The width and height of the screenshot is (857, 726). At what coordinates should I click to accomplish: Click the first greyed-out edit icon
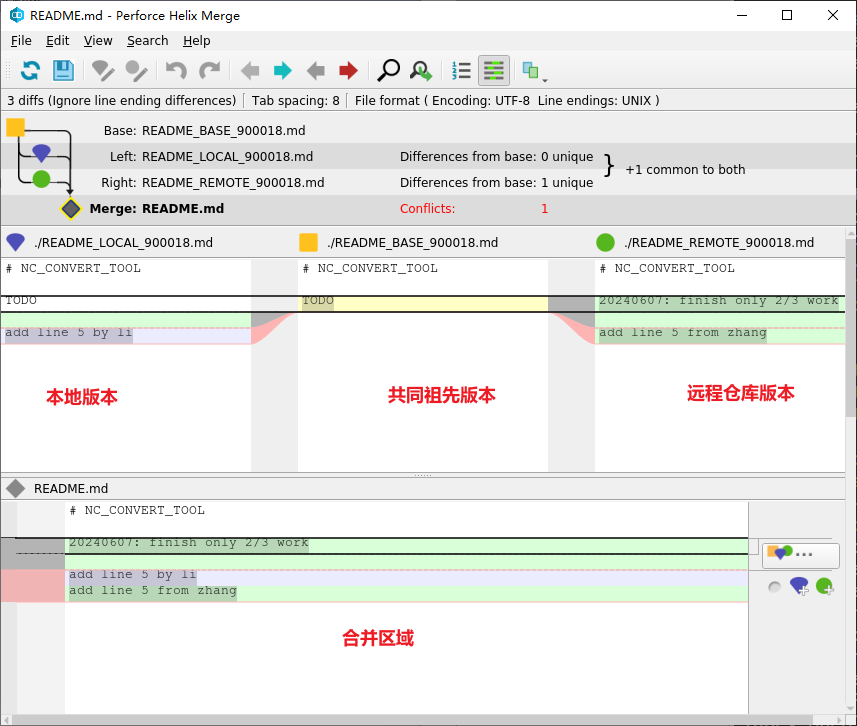(x=103, y=71)
